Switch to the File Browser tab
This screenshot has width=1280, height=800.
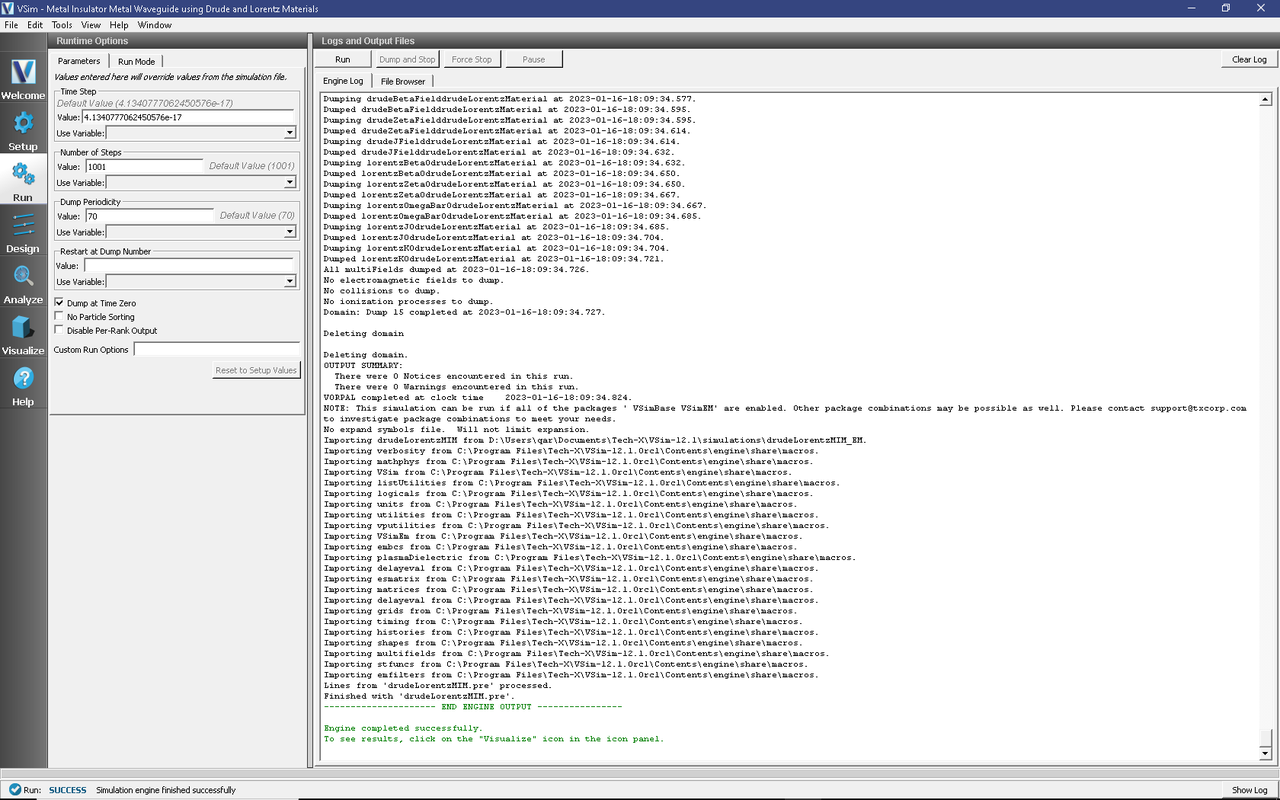403,81
